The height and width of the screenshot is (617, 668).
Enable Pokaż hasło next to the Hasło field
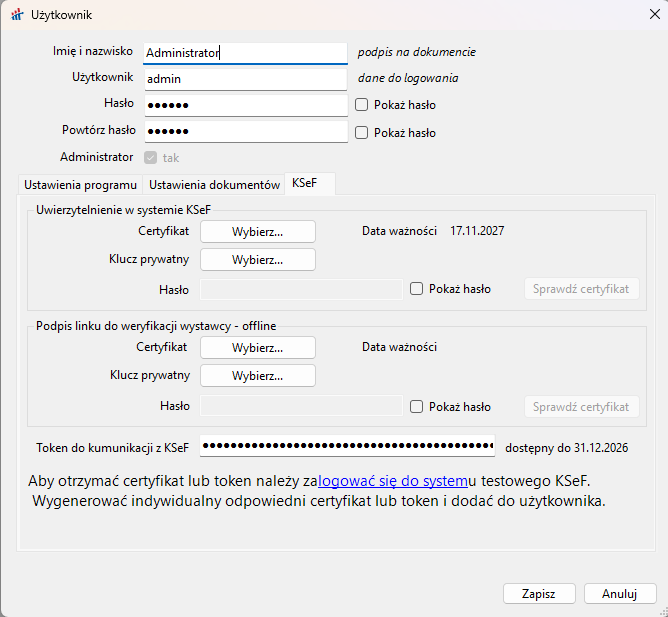click(362, 105)
